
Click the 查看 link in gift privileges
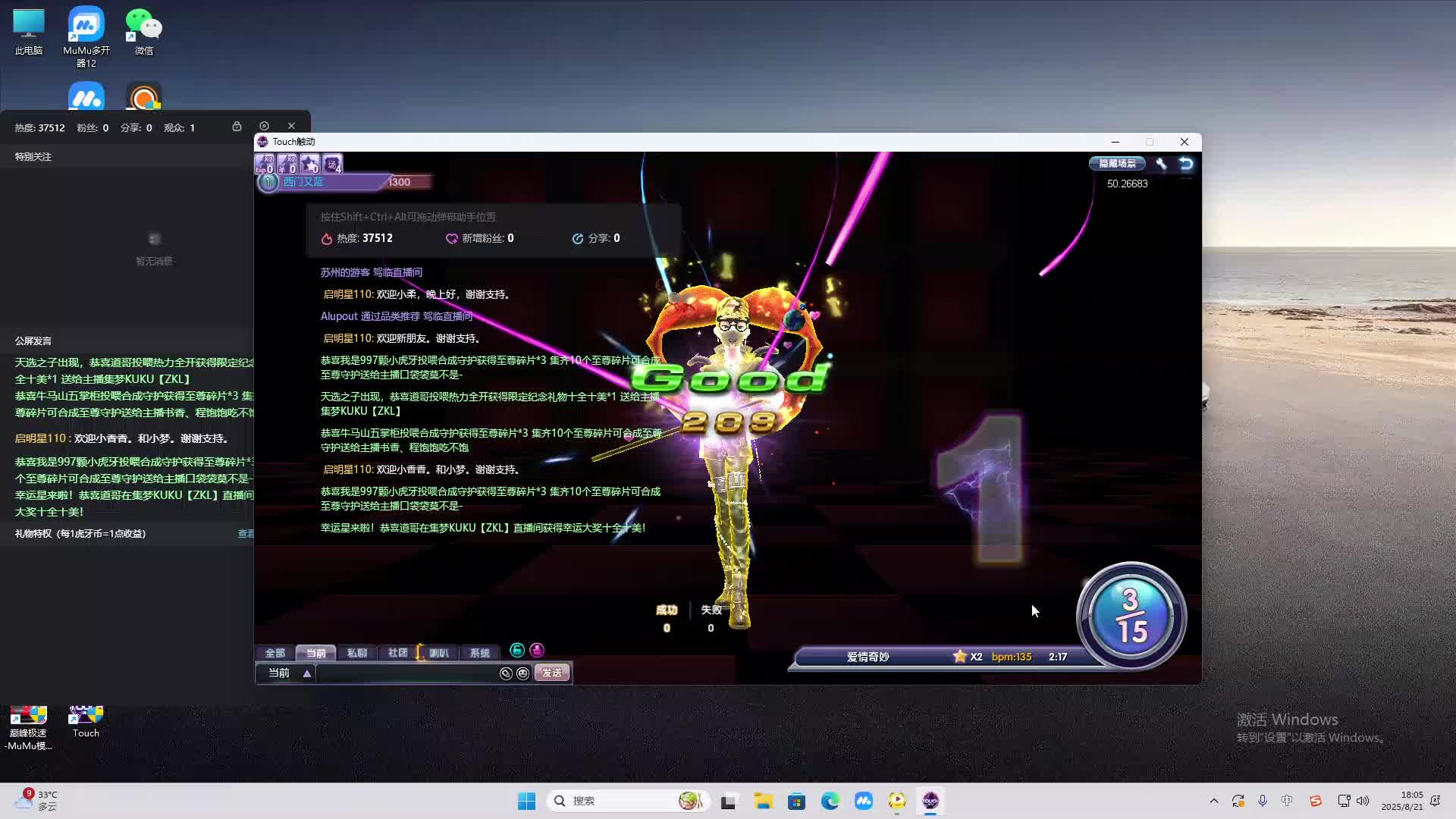click(246, 534)
